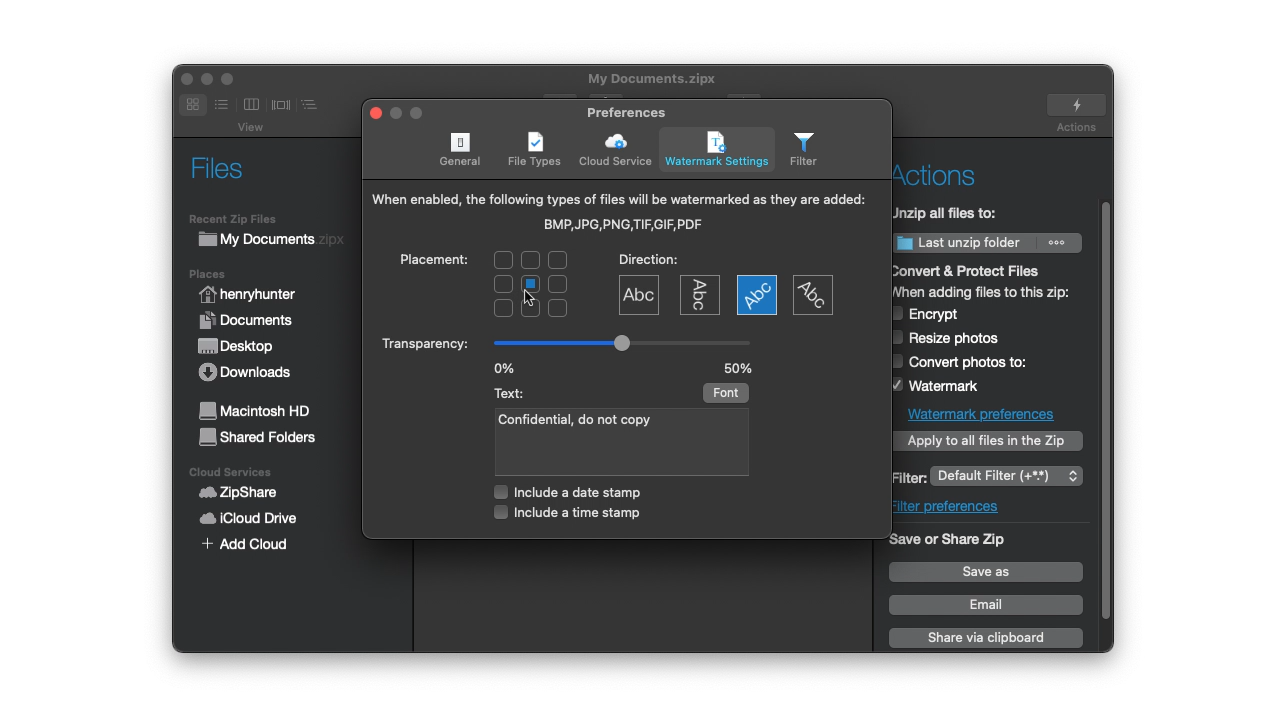Open Downloads in Places sidebar
Screen dimensions: 1280x720
[x=254, y=372]
